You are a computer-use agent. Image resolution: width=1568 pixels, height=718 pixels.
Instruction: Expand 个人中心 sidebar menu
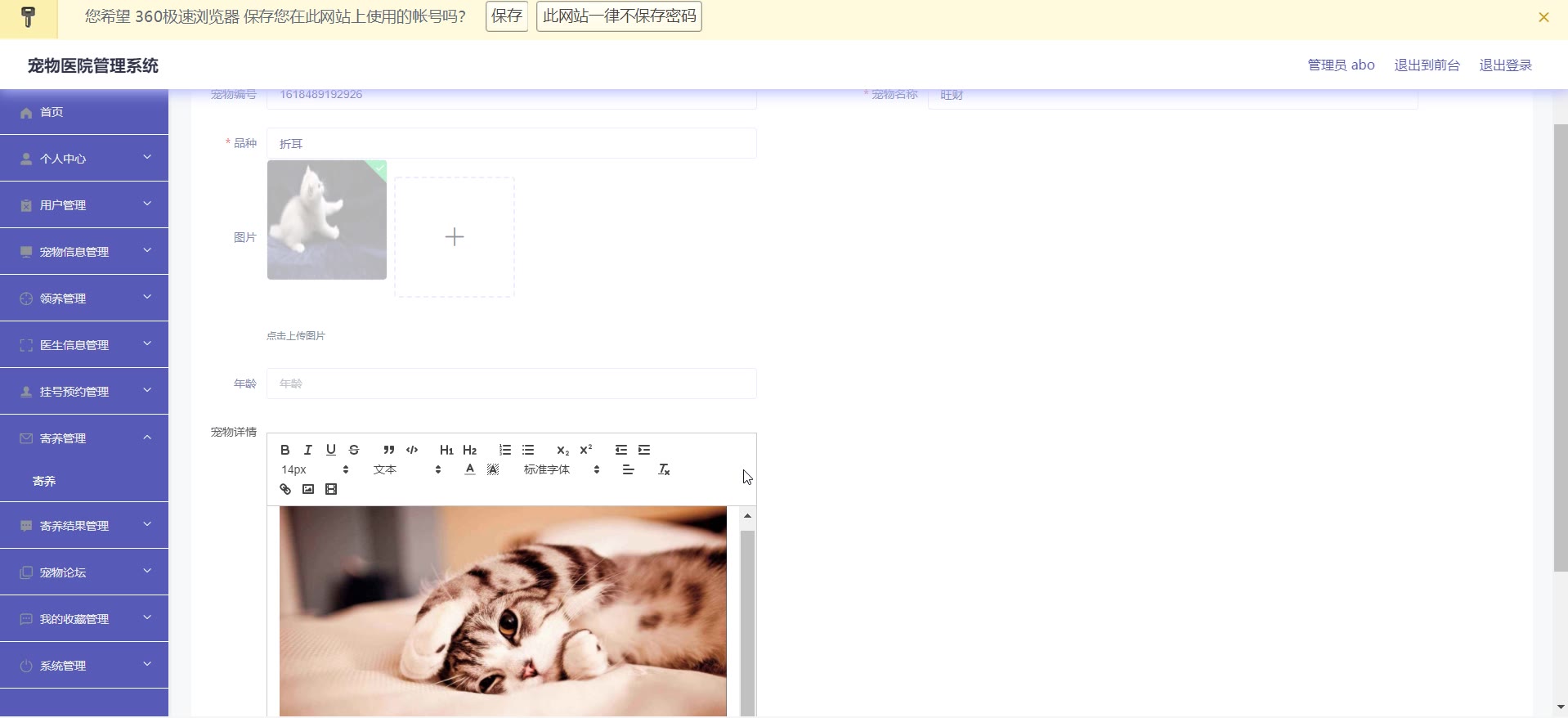click(84, 159)
